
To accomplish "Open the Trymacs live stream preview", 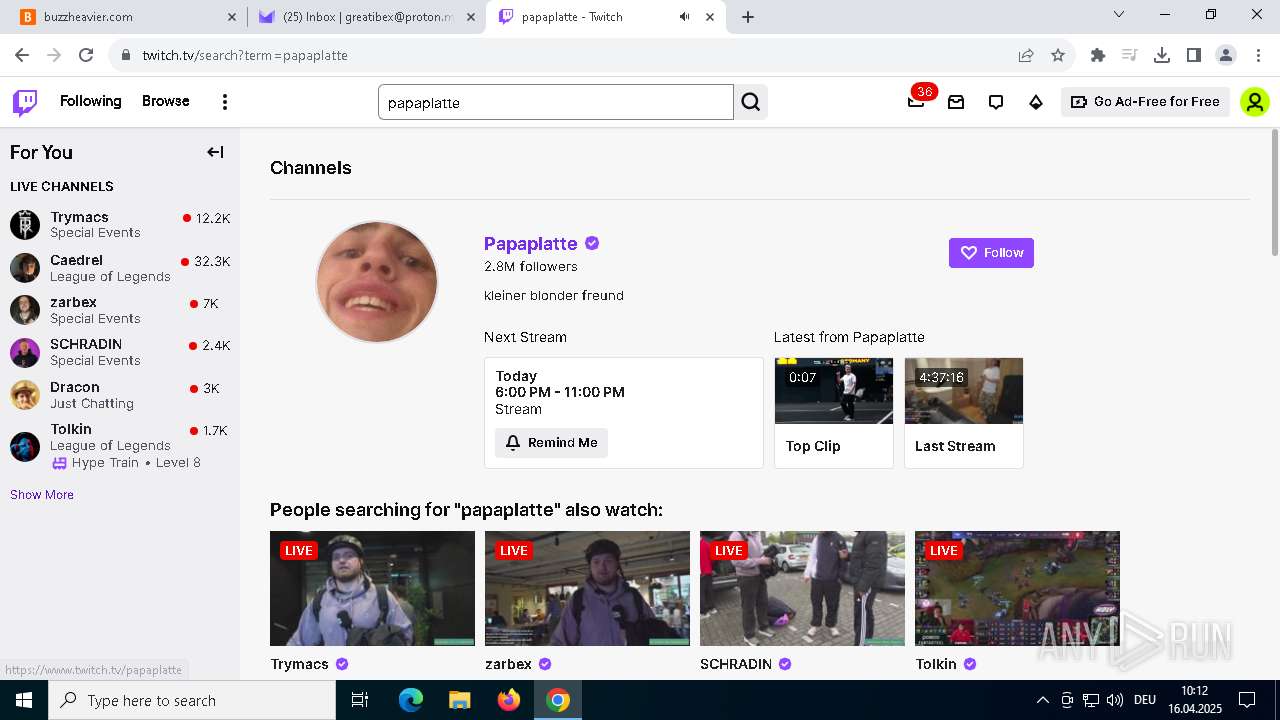I will click(372, 588).
